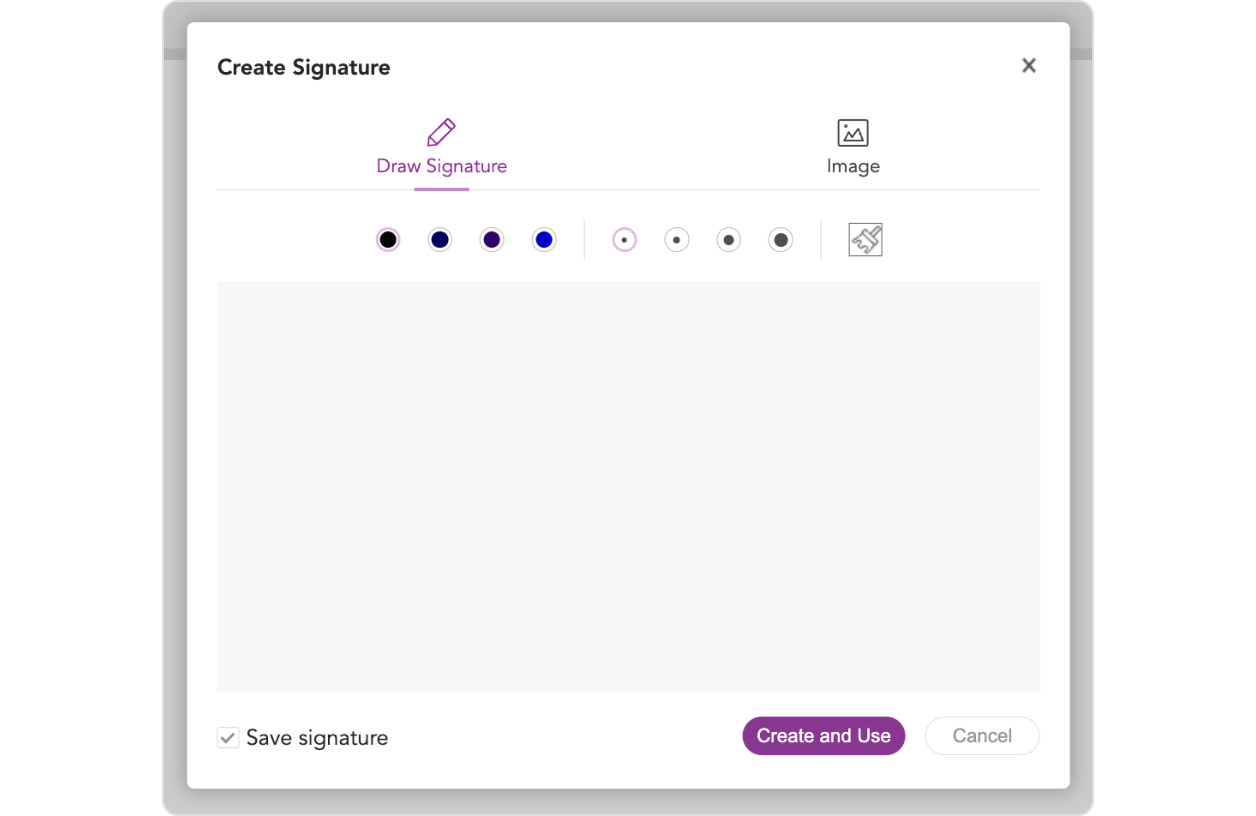Click the picture icon above Image
The height and width of the screenshot is (816, 1256).
(852, 132)
